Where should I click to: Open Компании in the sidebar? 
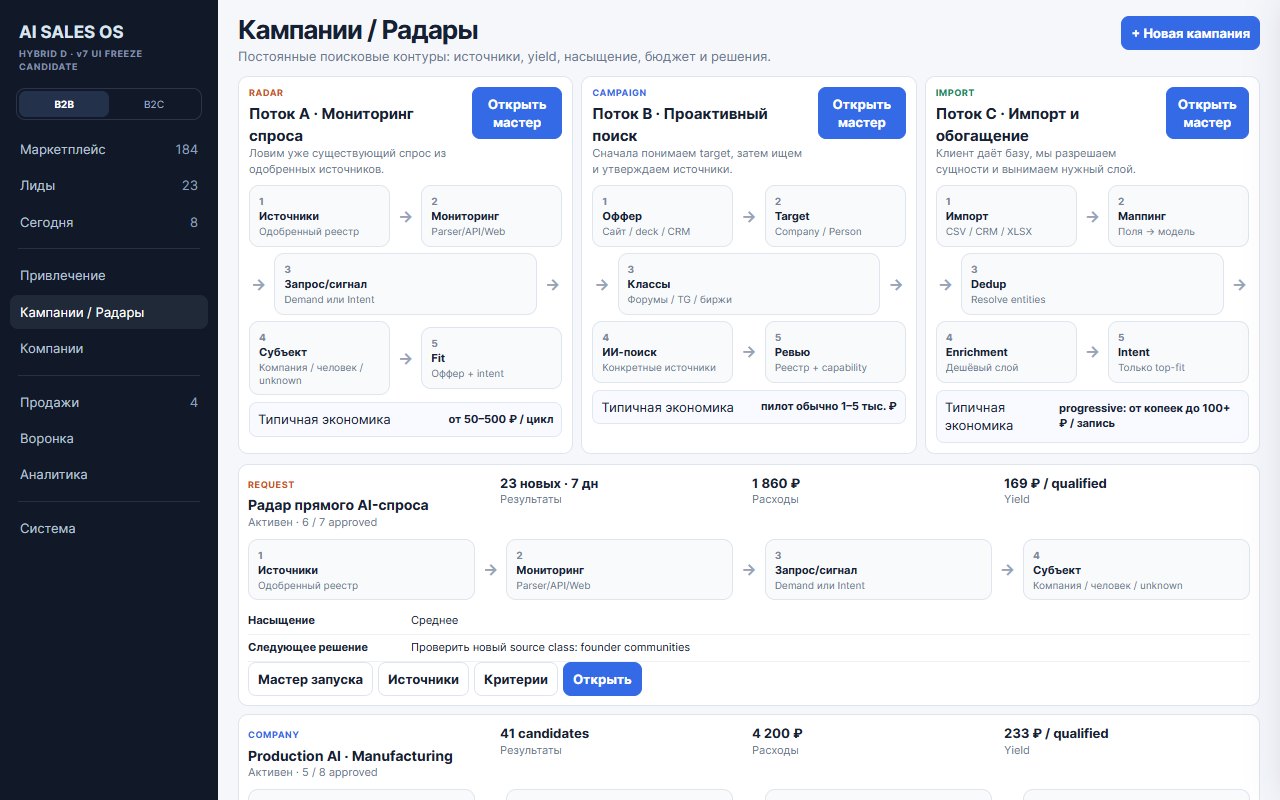[x=109, y=348]
